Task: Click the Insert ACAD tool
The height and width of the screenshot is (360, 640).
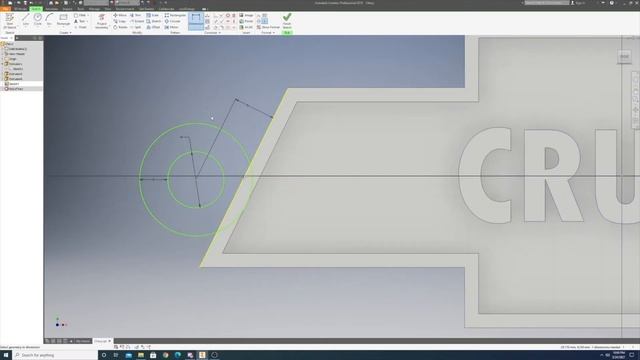Action: 246,27
